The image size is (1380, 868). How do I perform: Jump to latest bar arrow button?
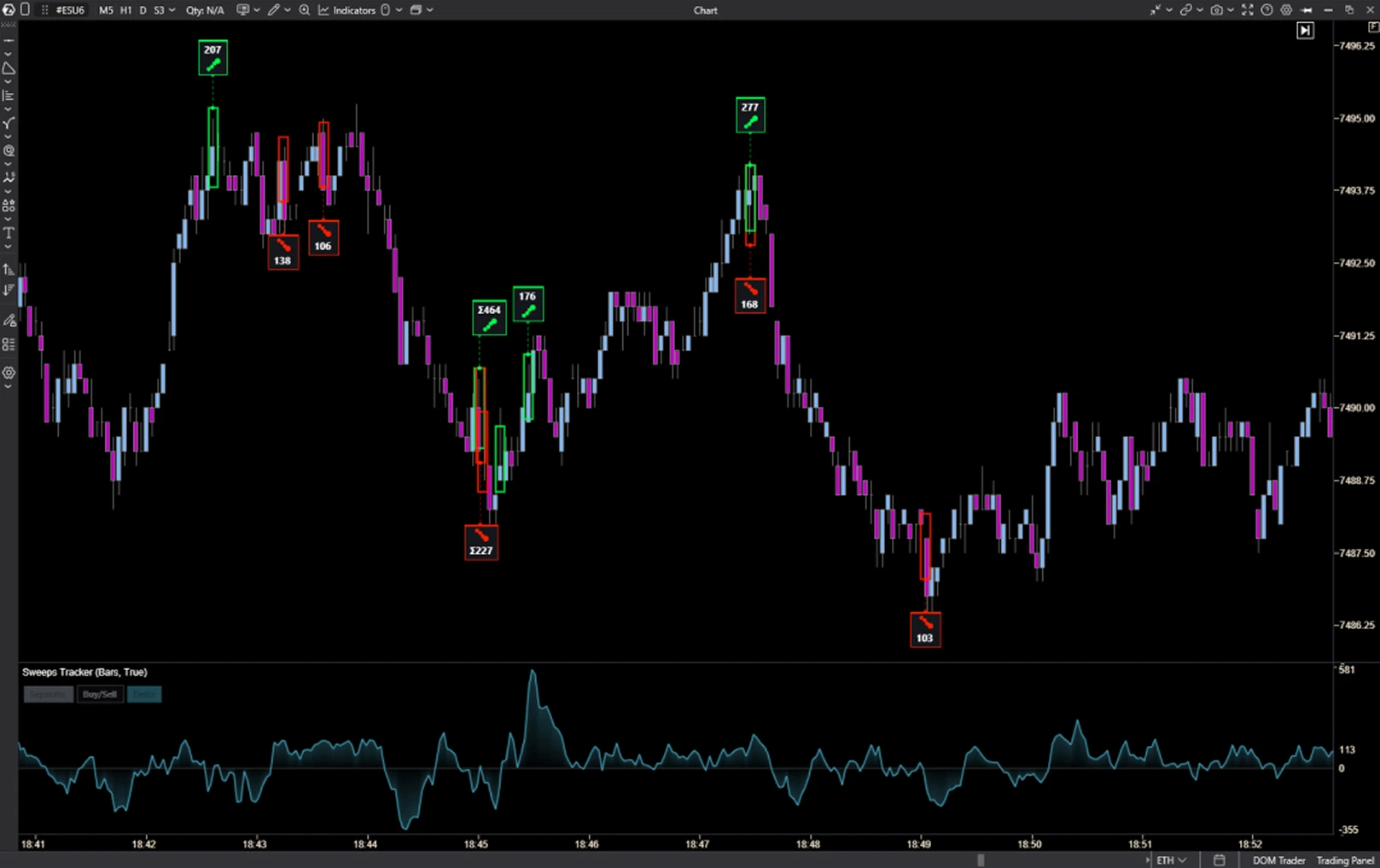[x=1305, y=31]
